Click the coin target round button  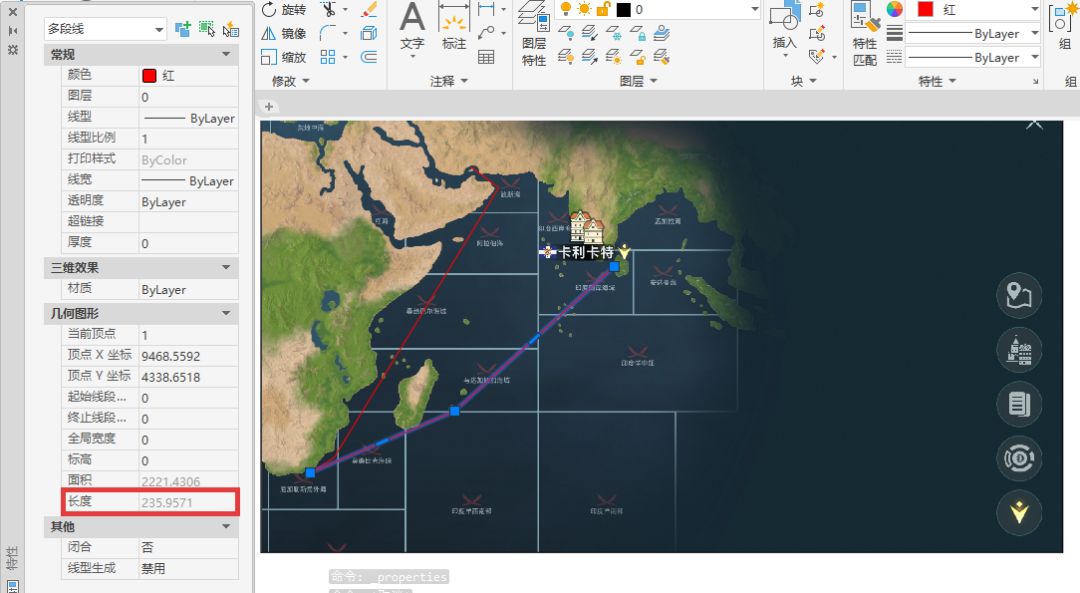pyautogui.click(x=1019, y=458)
